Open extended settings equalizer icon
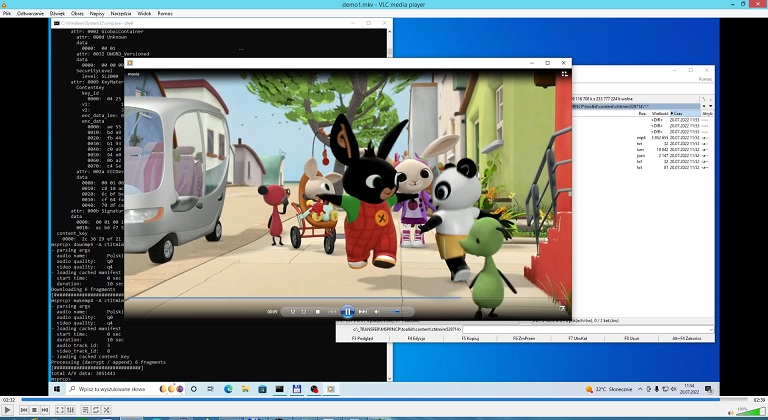Screen dimensions: 768x420 tap(70, 410)
